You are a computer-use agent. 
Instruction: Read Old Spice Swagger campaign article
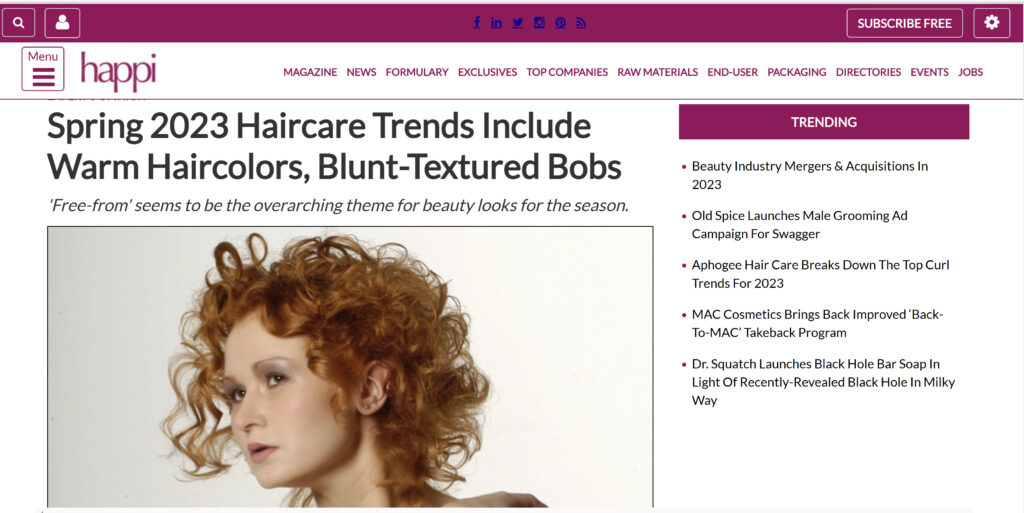coord(799,225)
